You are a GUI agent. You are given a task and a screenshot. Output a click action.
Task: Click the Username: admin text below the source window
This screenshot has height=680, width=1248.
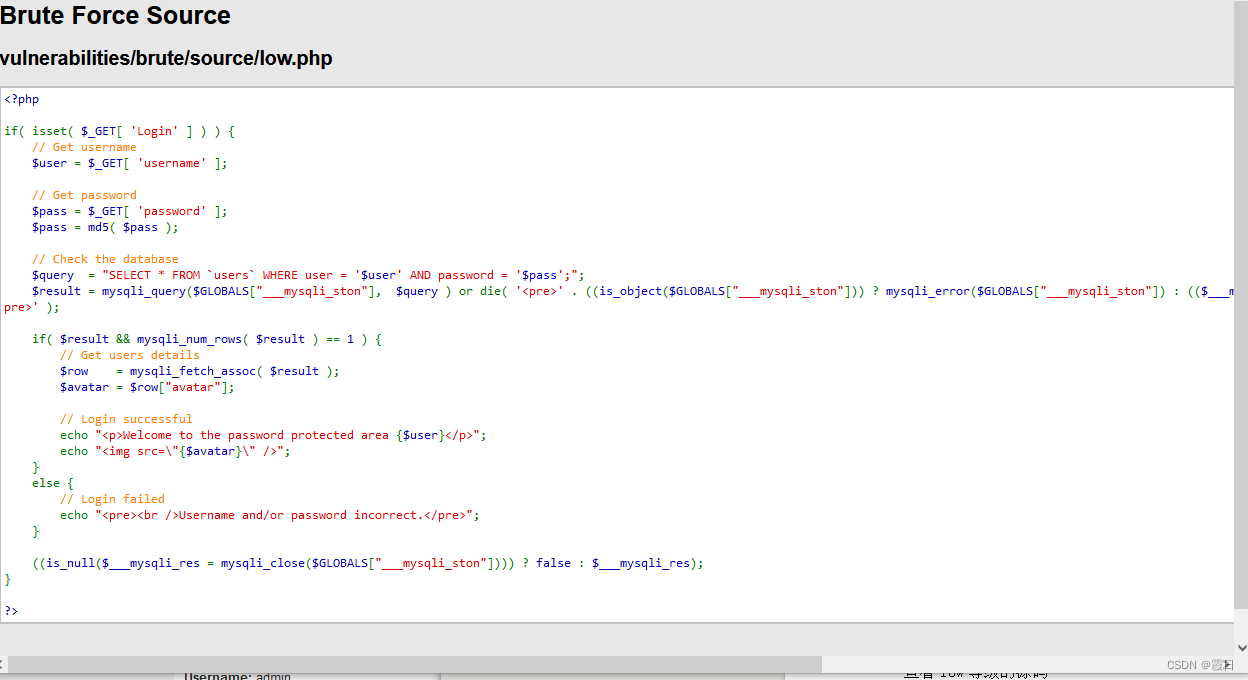tap(237, 677)
